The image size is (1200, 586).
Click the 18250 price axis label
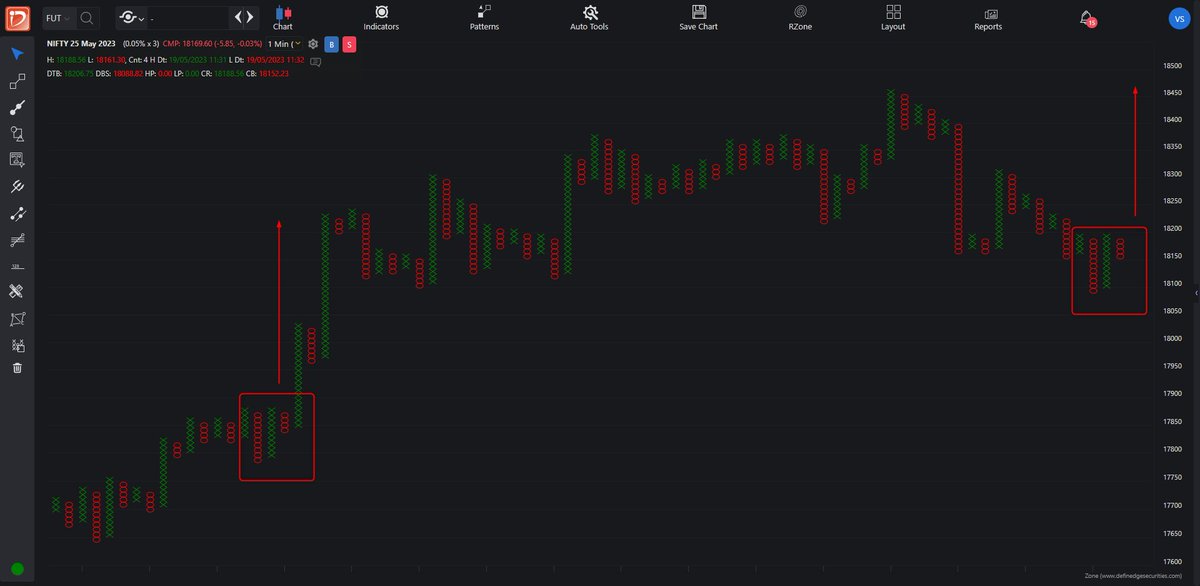pos(1173,202)
